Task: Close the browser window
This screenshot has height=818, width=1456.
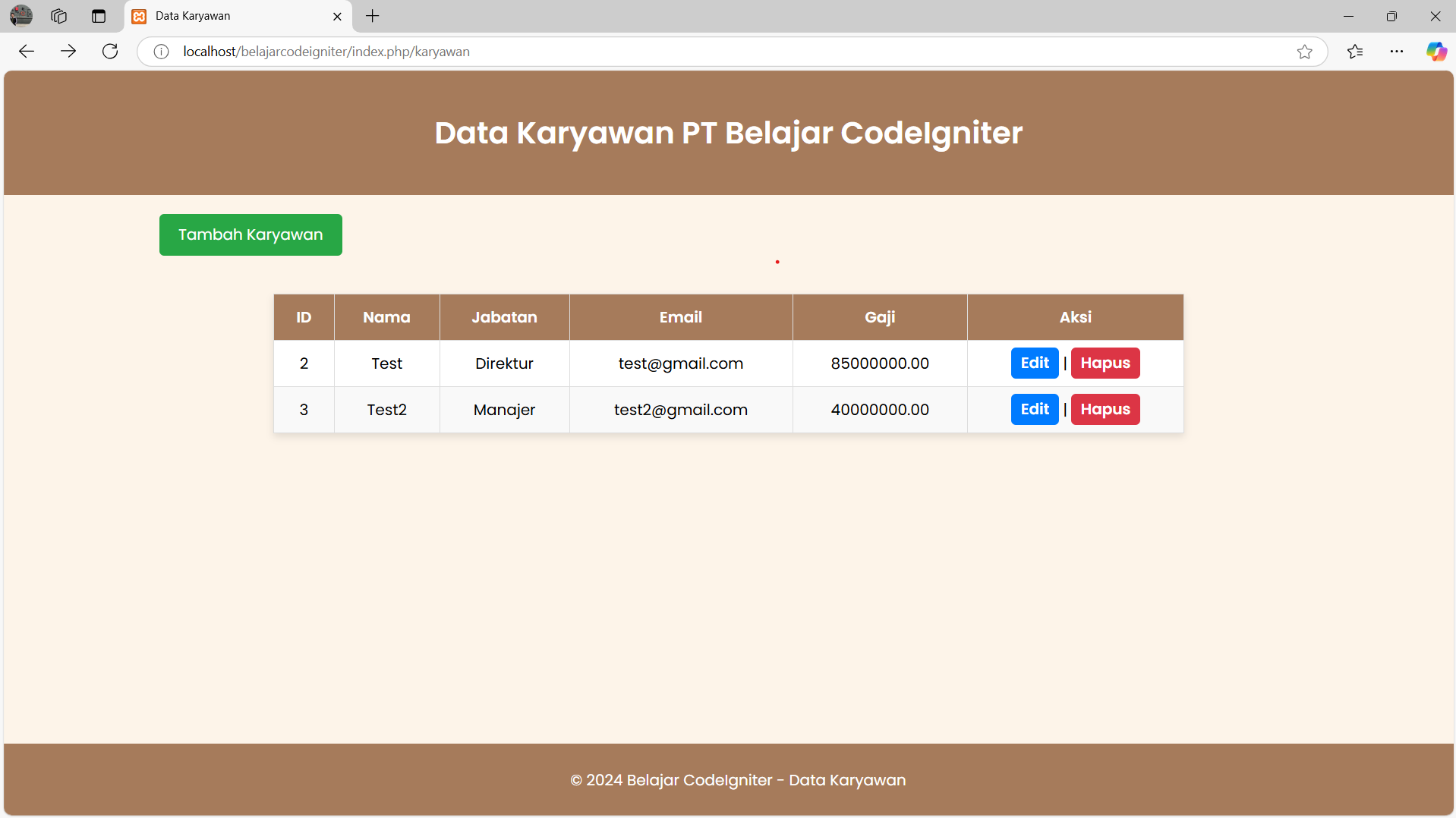Action: coord(1435,16)
